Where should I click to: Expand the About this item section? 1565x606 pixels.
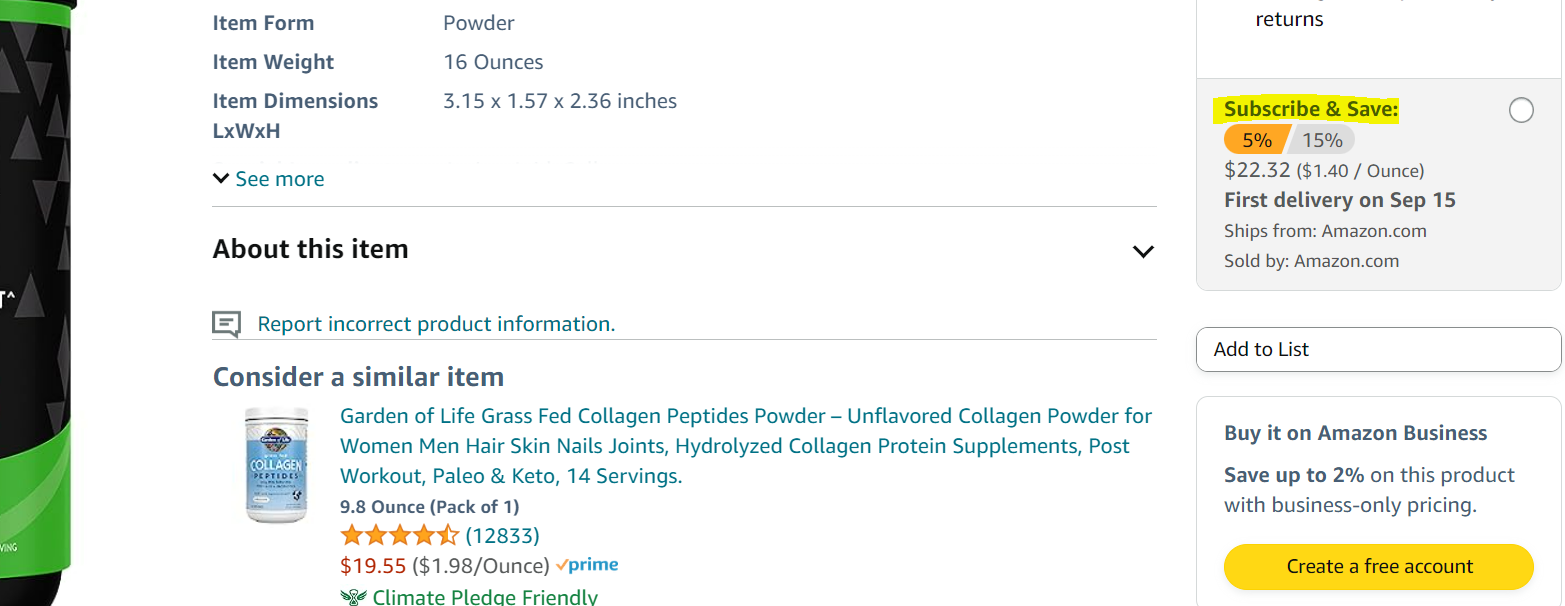(684, 250)
